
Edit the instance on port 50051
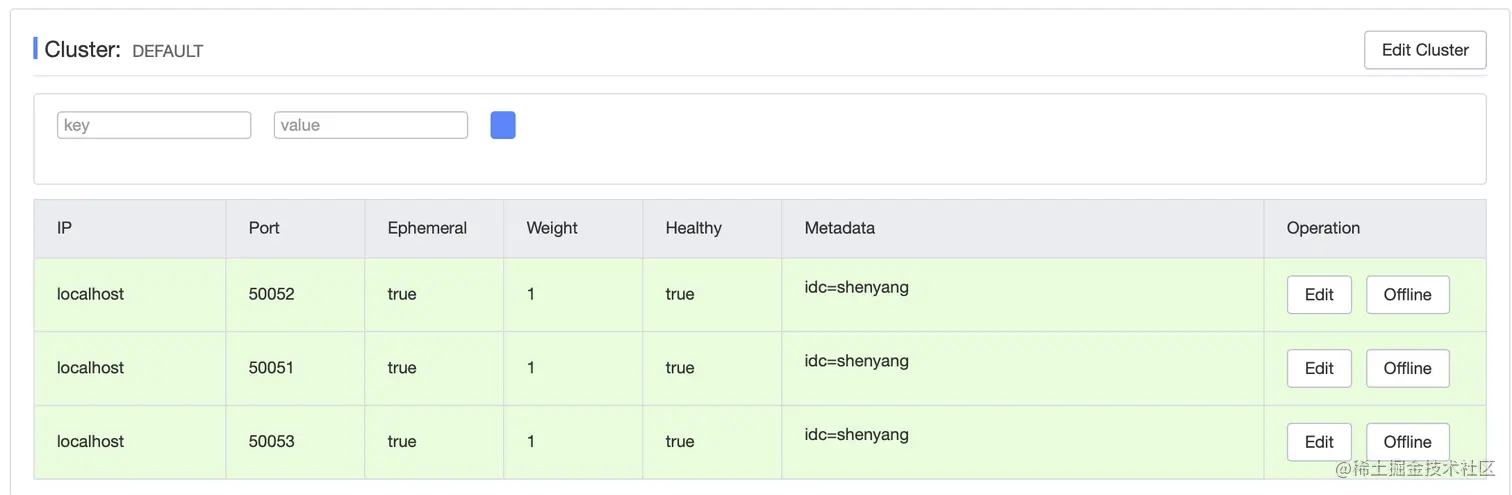point(1318,369)
